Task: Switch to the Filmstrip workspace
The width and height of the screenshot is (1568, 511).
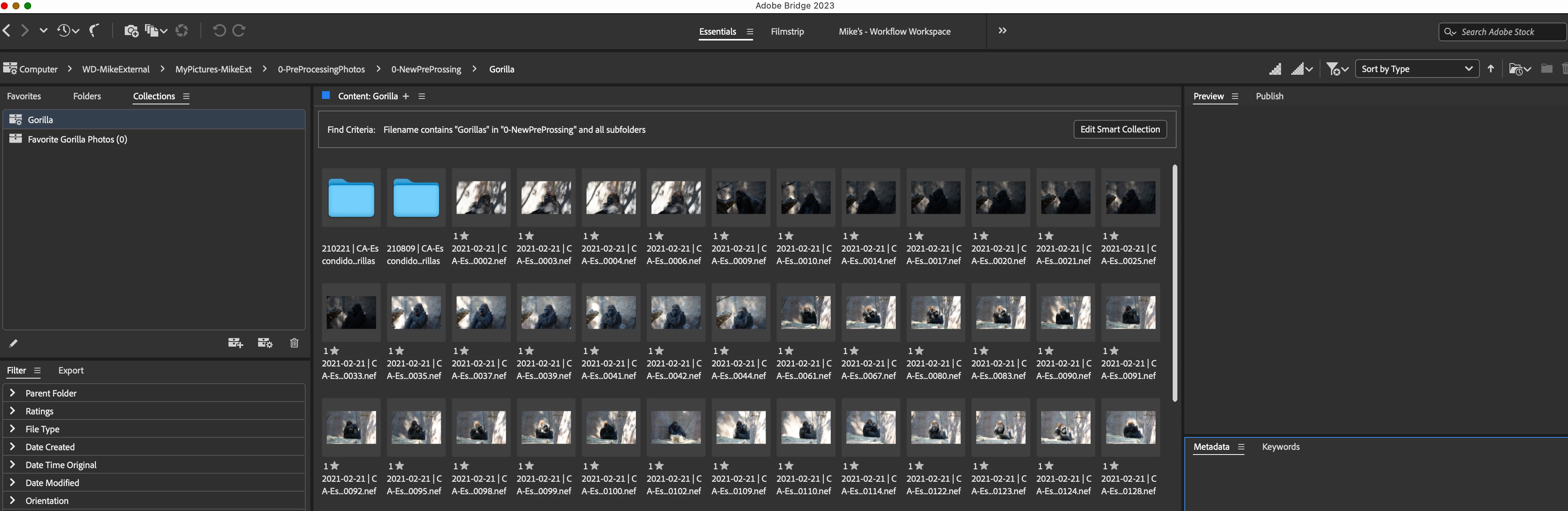Action: 787,32
